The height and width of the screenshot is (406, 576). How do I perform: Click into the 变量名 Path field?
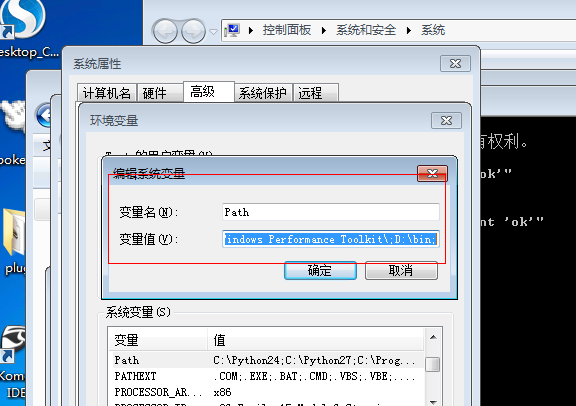[x=331, y=212]
